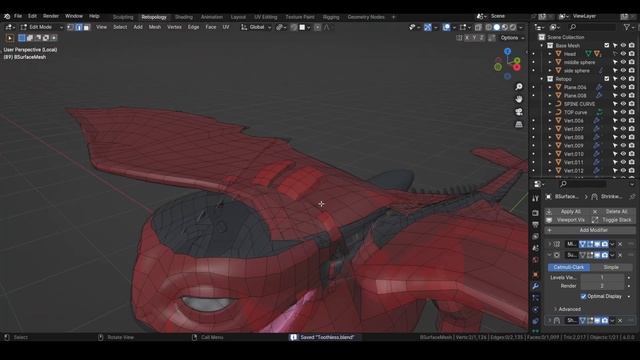Switch to the Sculpting workspace tab
This screenshot has width=640, height=360.
123,17
